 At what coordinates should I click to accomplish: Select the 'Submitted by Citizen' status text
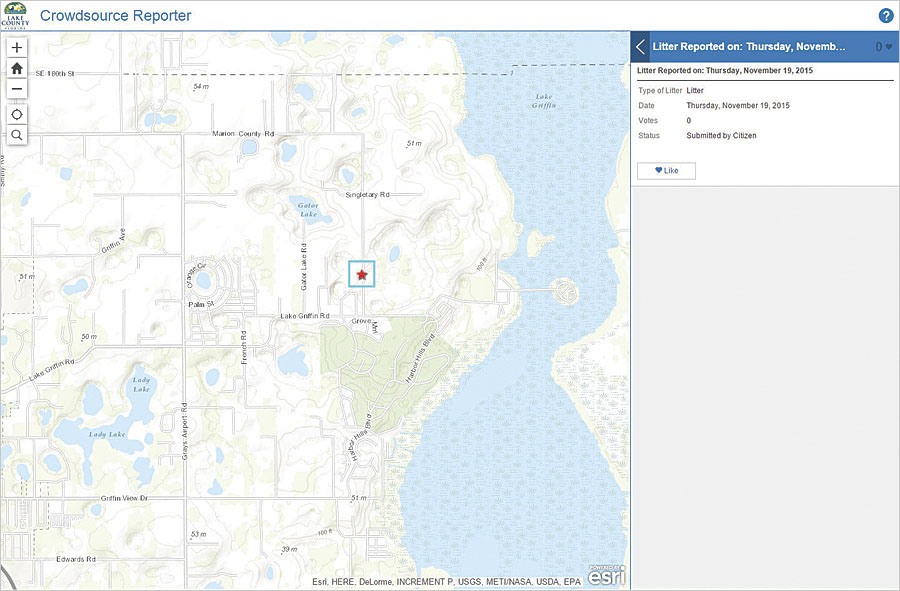tap(721, 135)
